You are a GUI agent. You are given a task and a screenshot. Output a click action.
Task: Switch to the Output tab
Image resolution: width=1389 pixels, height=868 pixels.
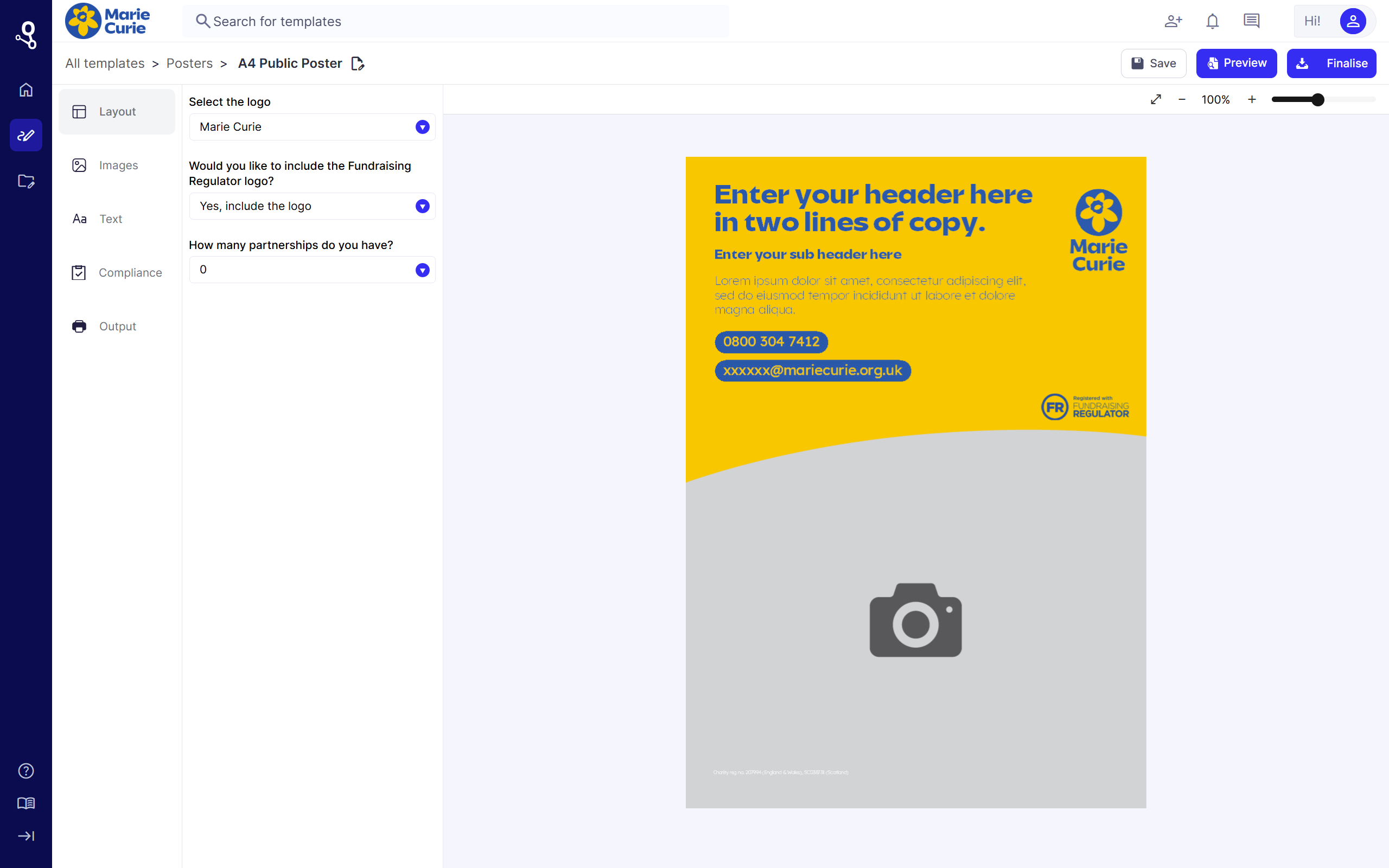point(117,326)
